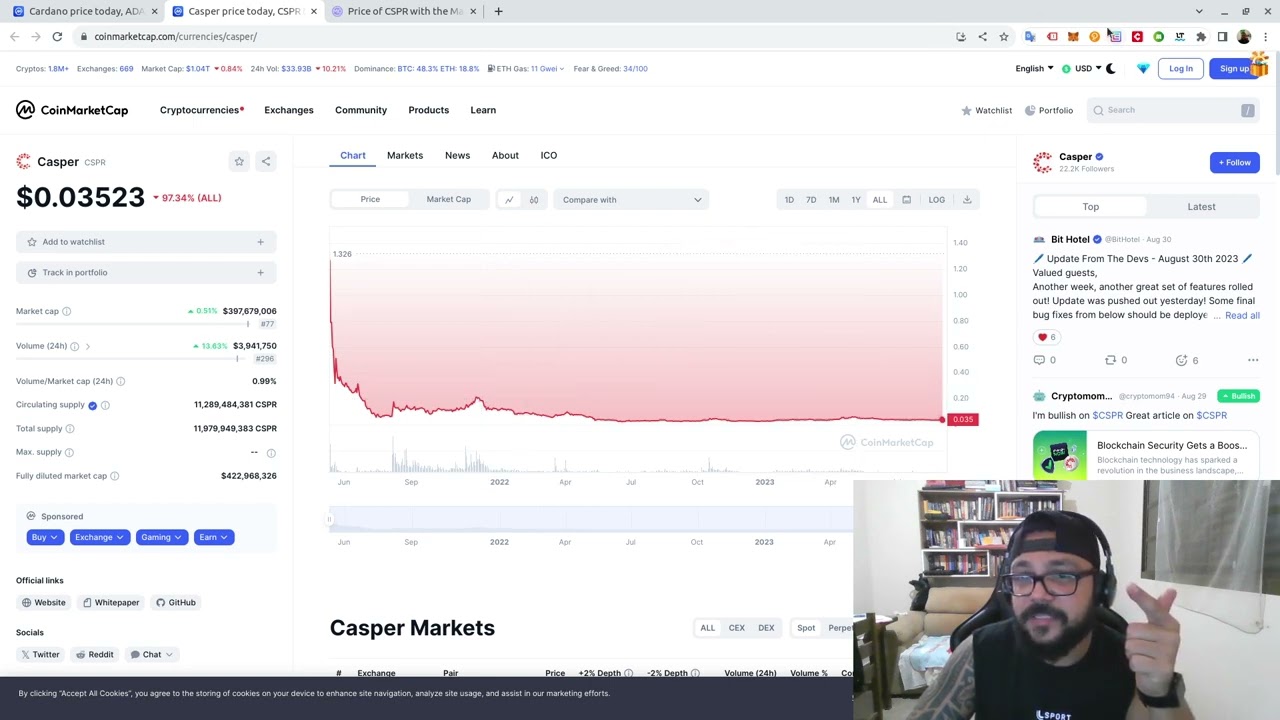Filter markets by DEX

click(766, 628)
